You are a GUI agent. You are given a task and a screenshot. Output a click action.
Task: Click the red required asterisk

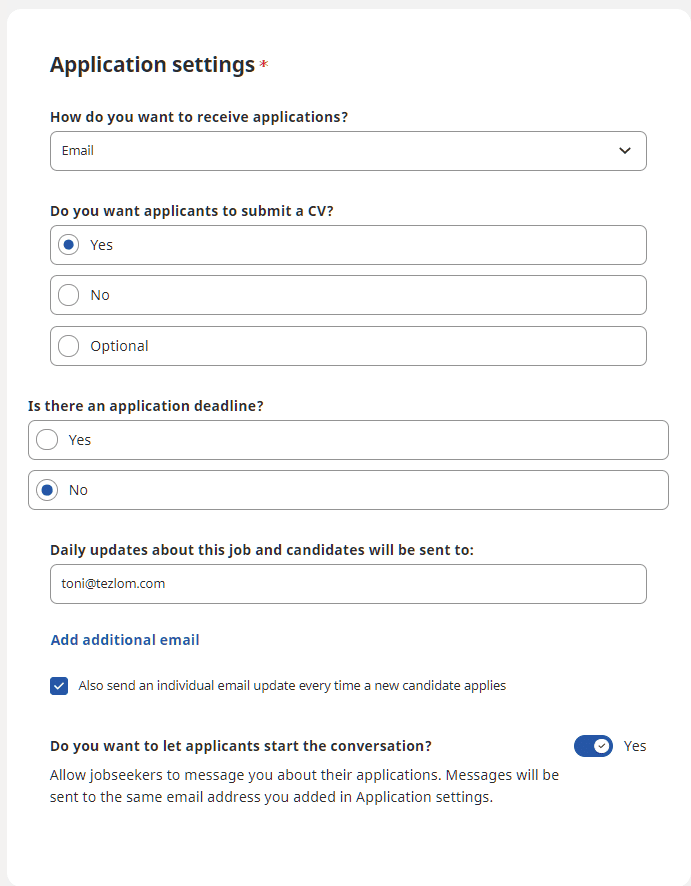pos(264,66)
